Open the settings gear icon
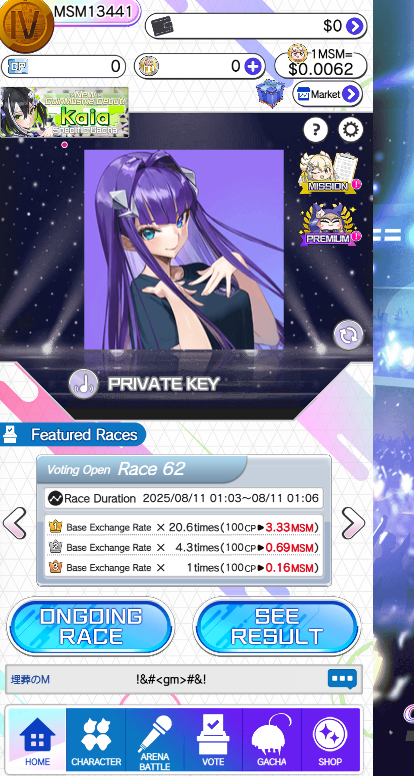This screenshot has width=414, height=776. (351, 130)
